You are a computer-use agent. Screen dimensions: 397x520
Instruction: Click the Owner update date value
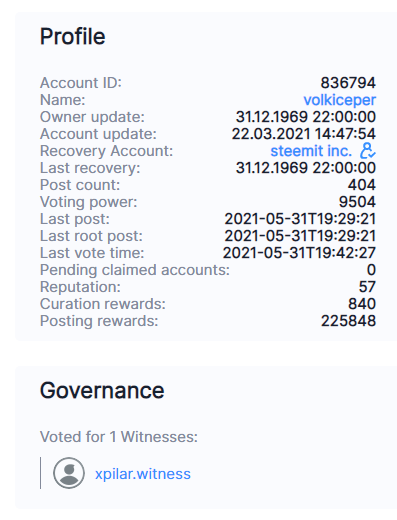[x=306, y=117]
